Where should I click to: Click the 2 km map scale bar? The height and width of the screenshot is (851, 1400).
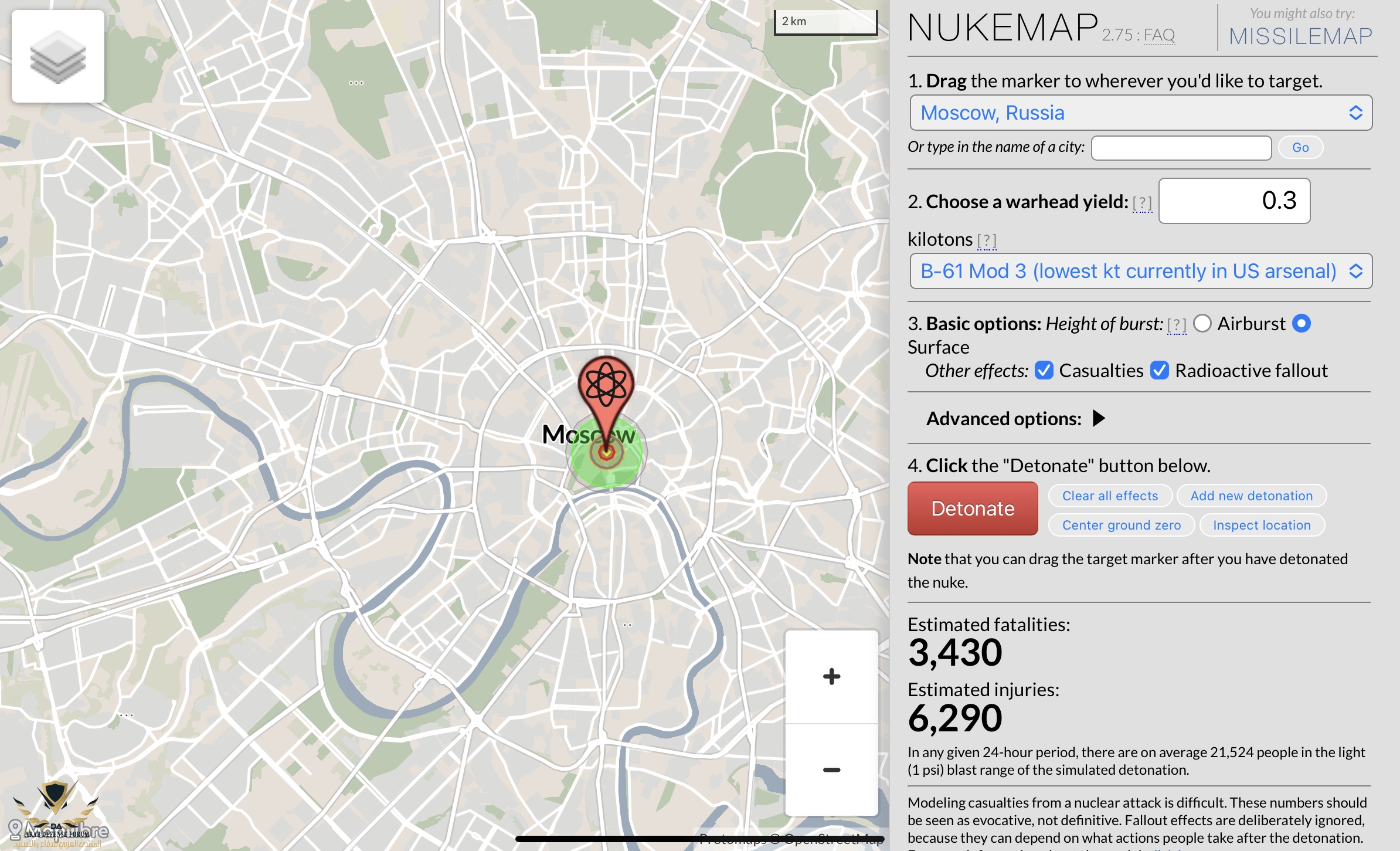825,22
